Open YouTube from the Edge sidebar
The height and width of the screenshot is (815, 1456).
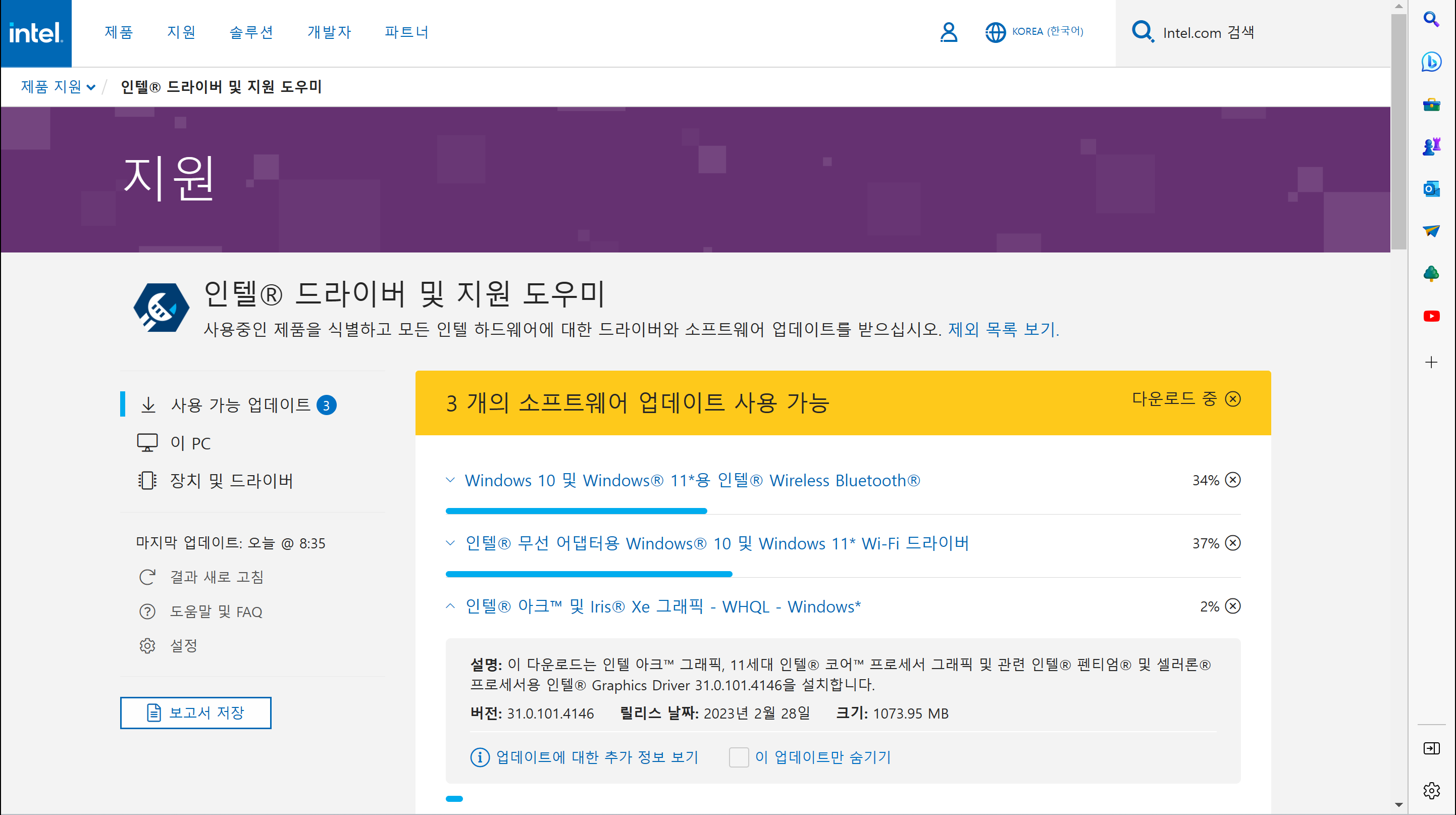point(1431,316)
